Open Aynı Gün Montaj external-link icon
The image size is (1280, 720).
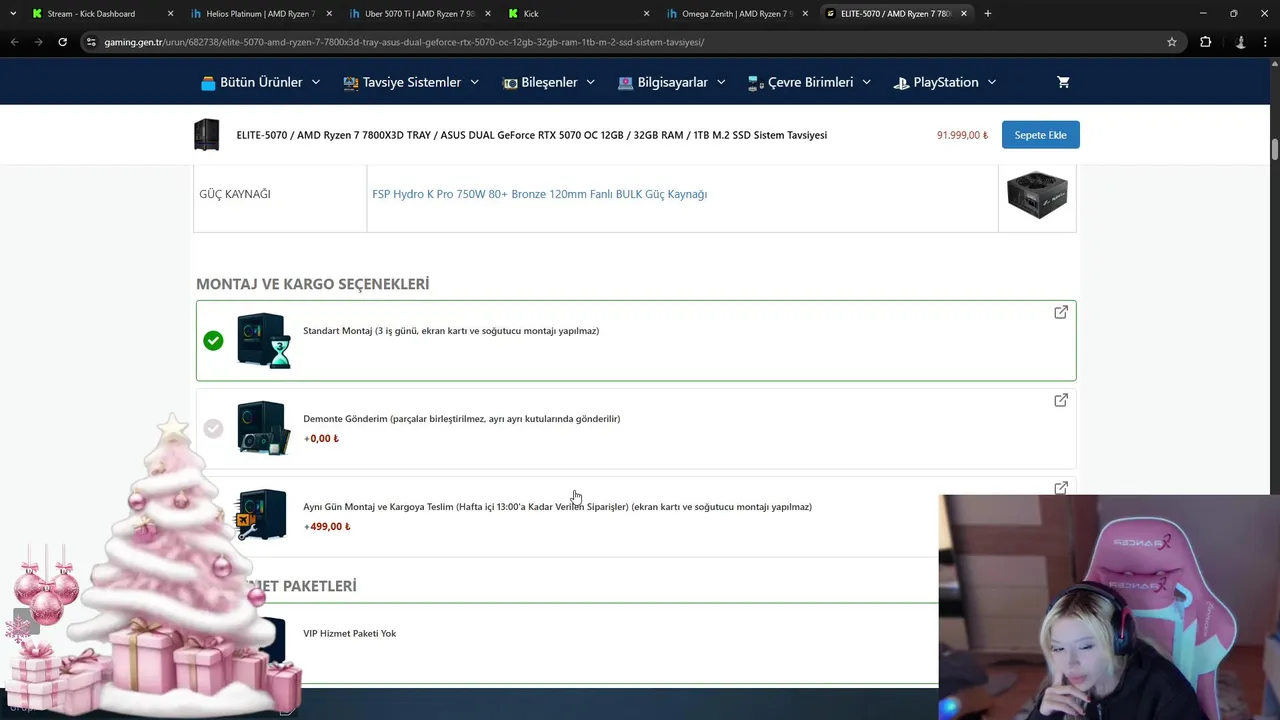(x=1061, y=488)
